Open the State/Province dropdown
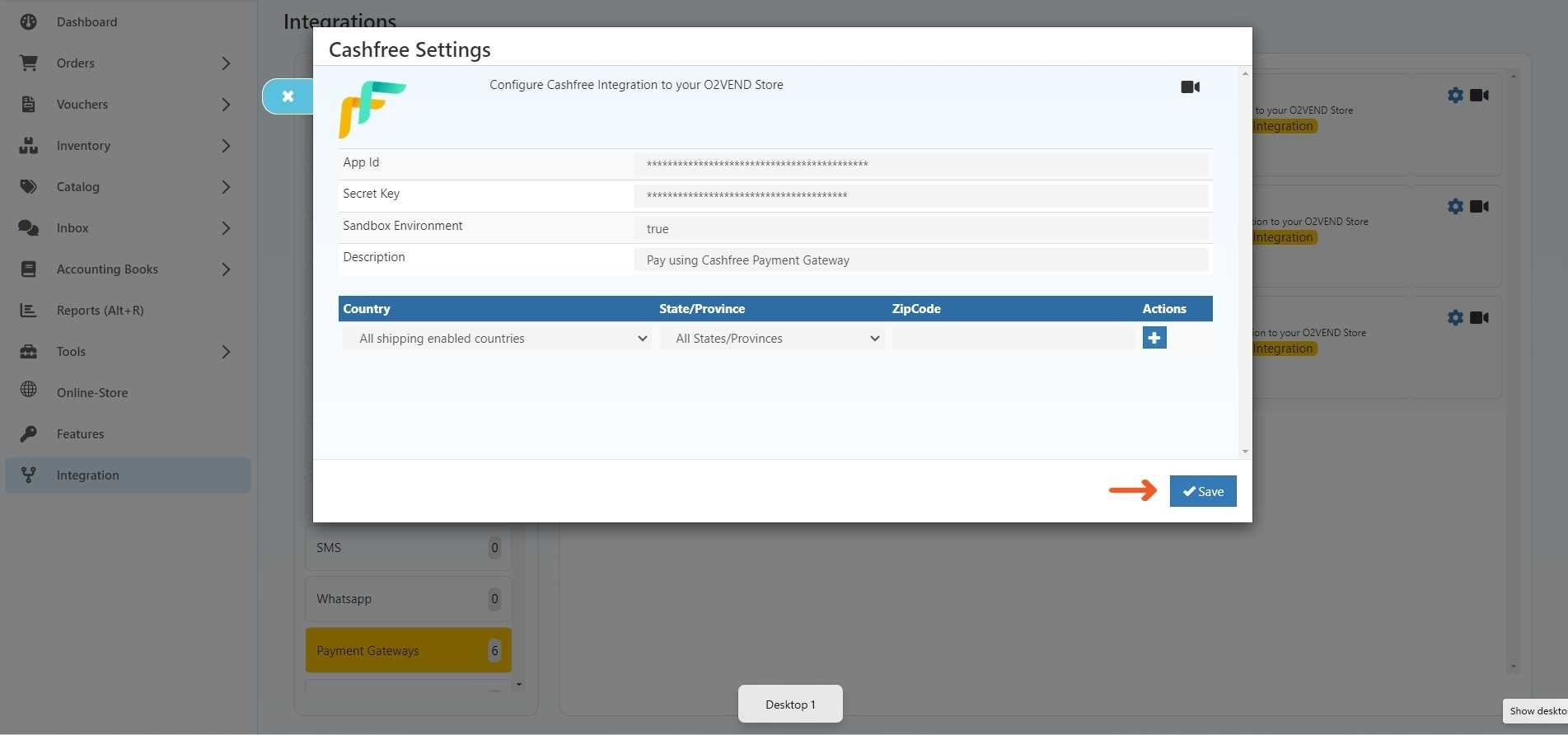 tap(773, 339)
